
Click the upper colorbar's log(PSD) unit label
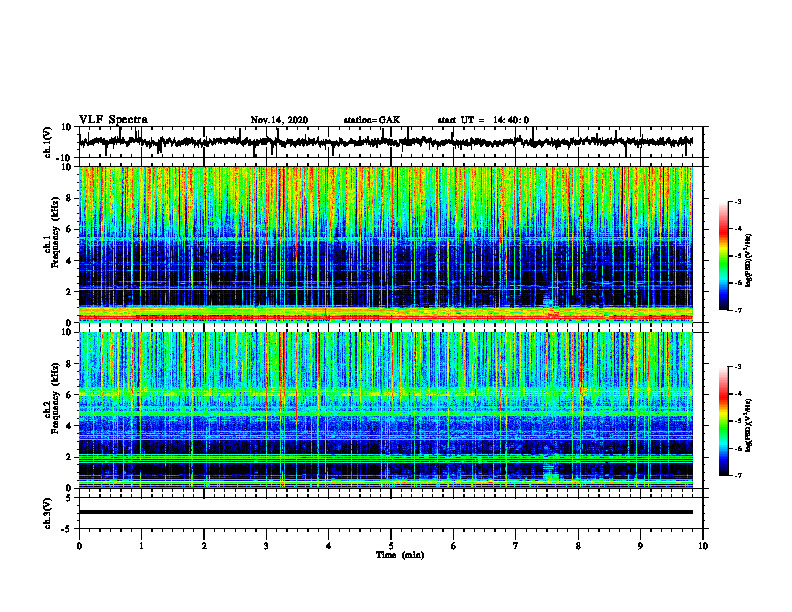[x=749, y=261]
